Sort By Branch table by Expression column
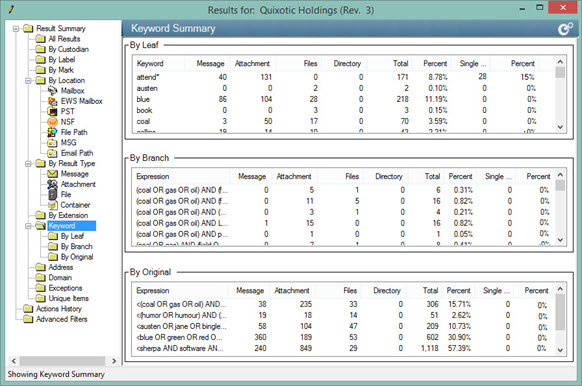The image size is (582, 386). click(181, 176)
